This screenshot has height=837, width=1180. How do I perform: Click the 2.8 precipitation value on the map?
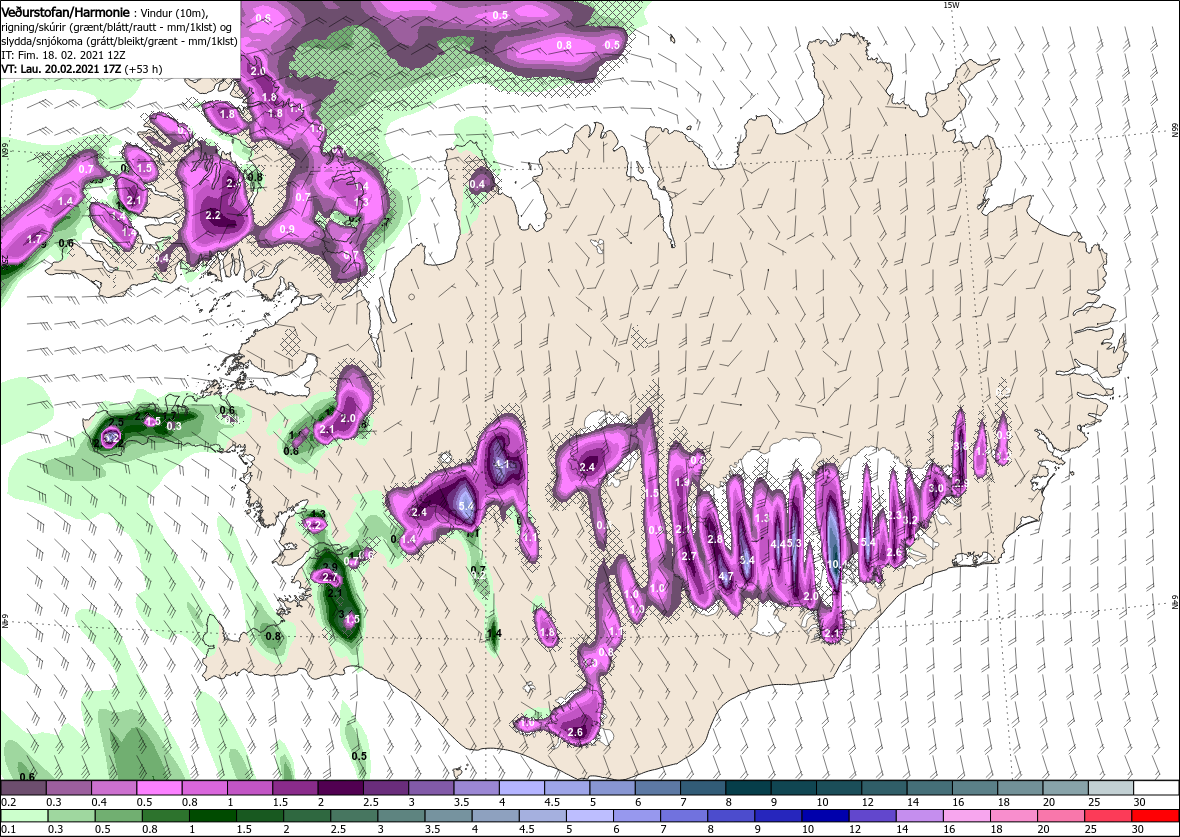point(715,539)
